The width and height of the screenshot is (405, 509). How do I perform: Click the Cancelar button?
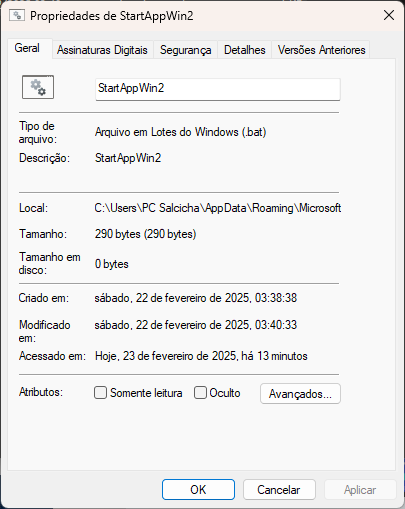tap(279, 490)
